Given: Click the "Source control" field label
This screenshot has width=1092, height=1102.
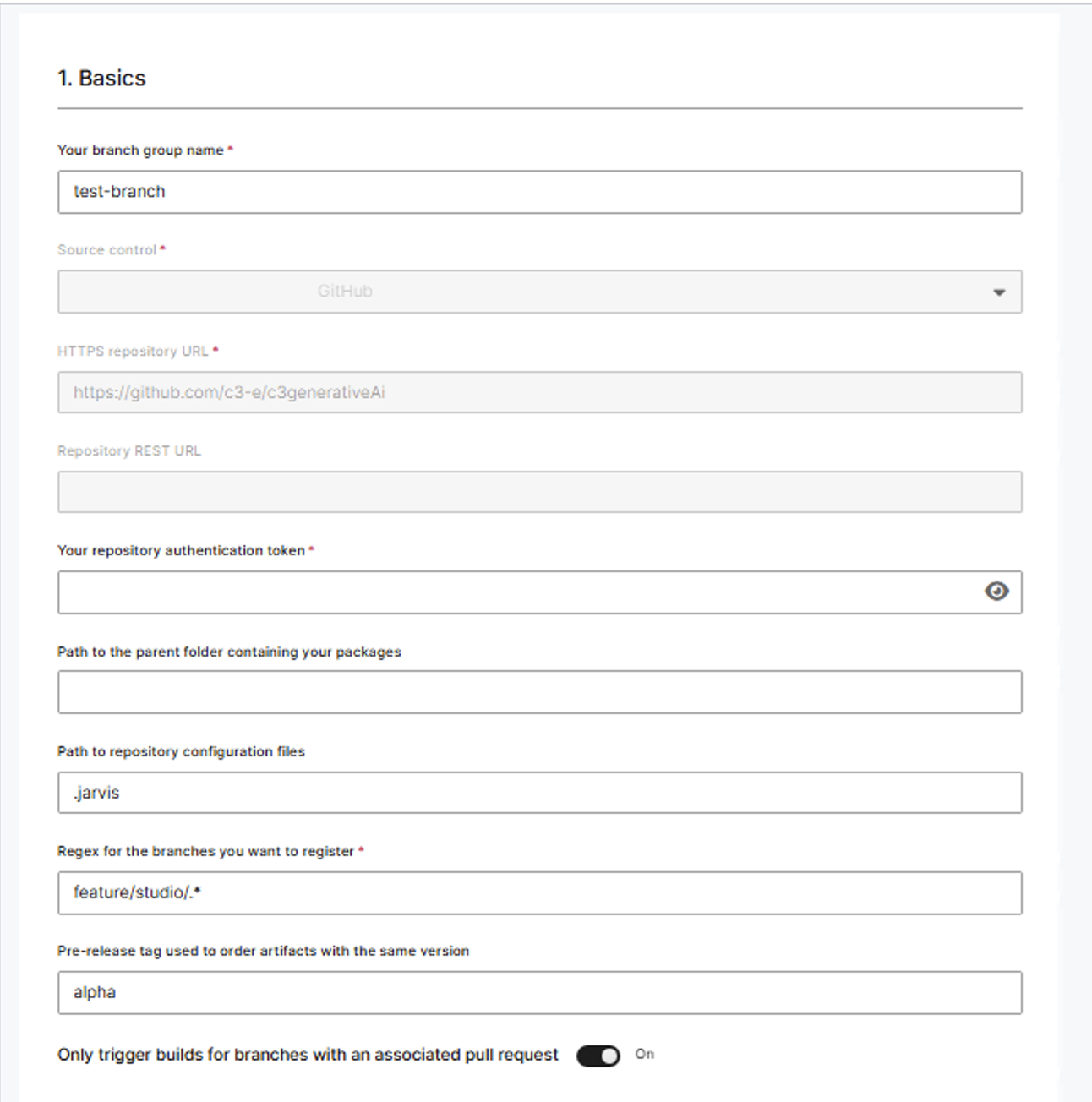Looking at the screenshot, I should click(107, 250).
